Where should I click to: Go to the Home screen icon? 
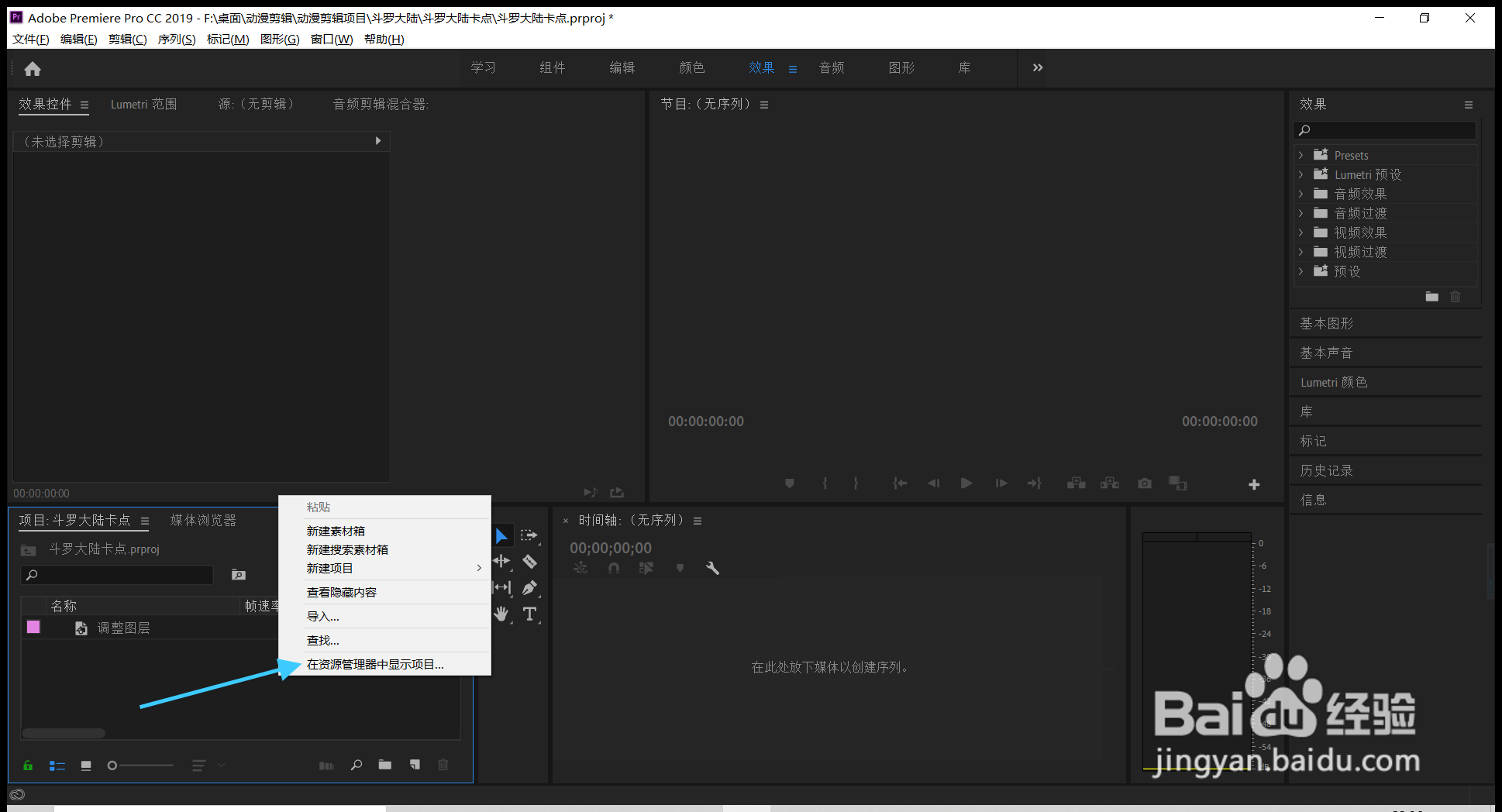pos(33,69)
